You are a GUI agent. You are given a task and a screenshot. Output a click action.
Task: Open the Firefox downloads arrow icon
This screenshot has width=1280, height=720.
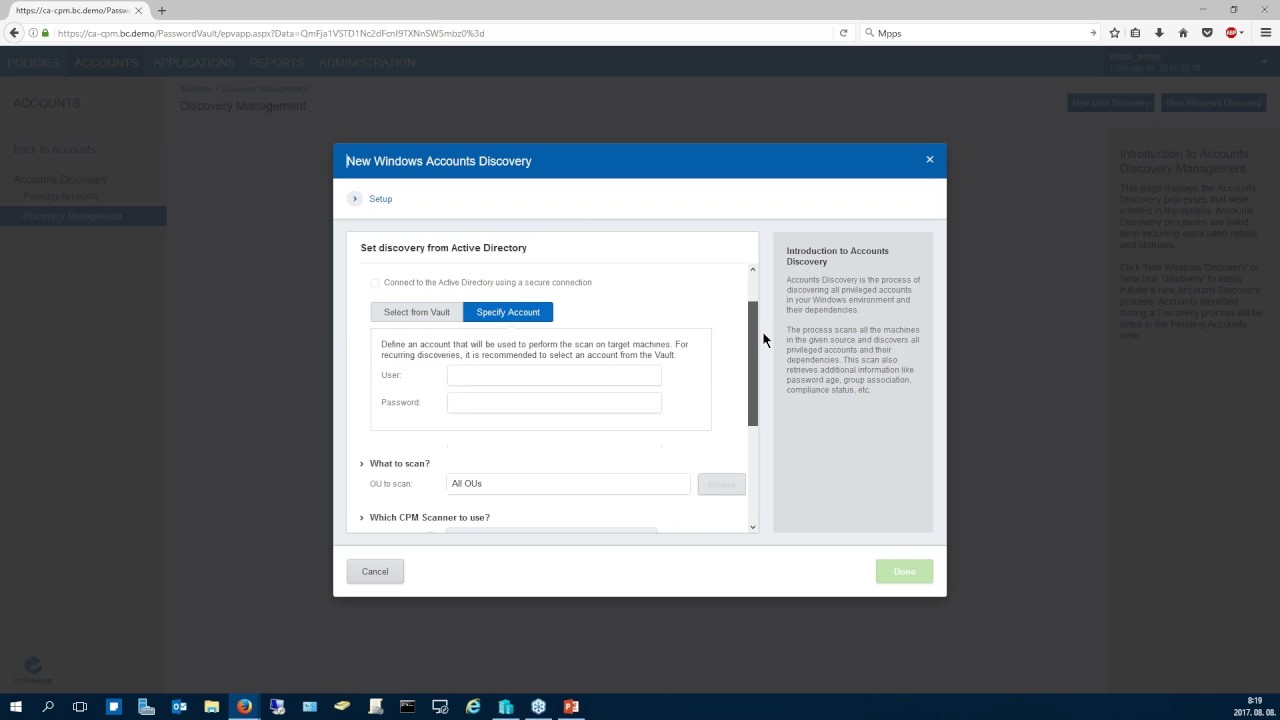coord(1159,33)
